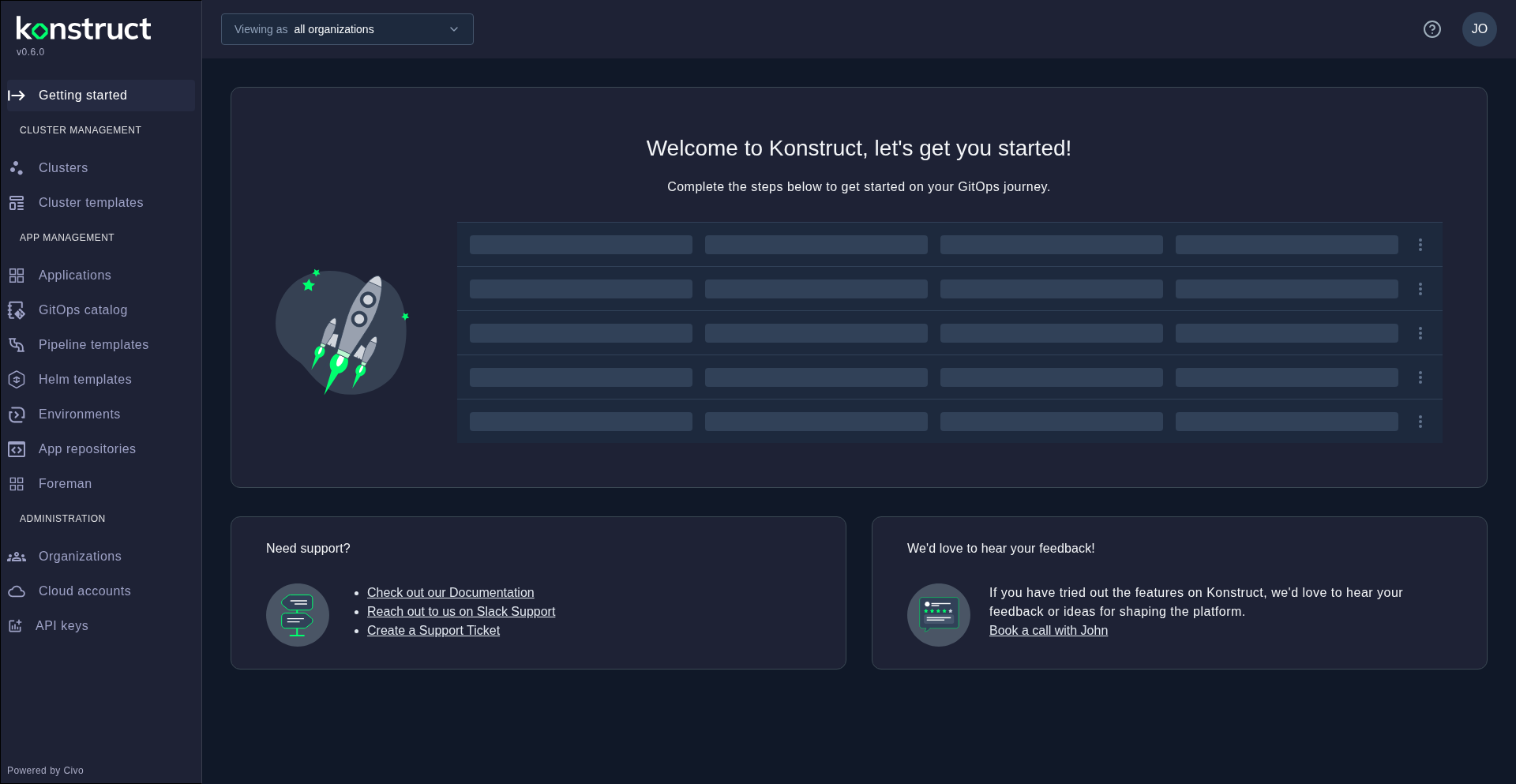Click the support signpost icon
The image size is (1516, 784).
(298, 615)
